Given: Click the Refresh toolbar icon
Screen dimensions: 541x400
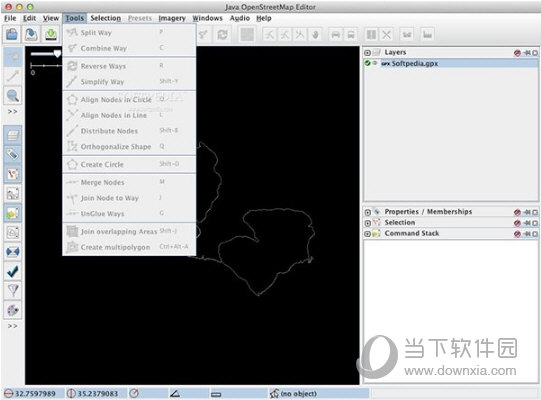Looking at the screenshot, I should pos(222,35).
